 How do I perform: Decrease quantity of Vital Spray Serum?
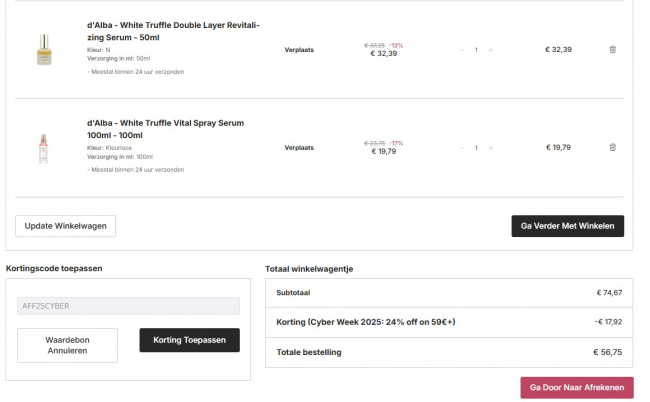(462, 147)
